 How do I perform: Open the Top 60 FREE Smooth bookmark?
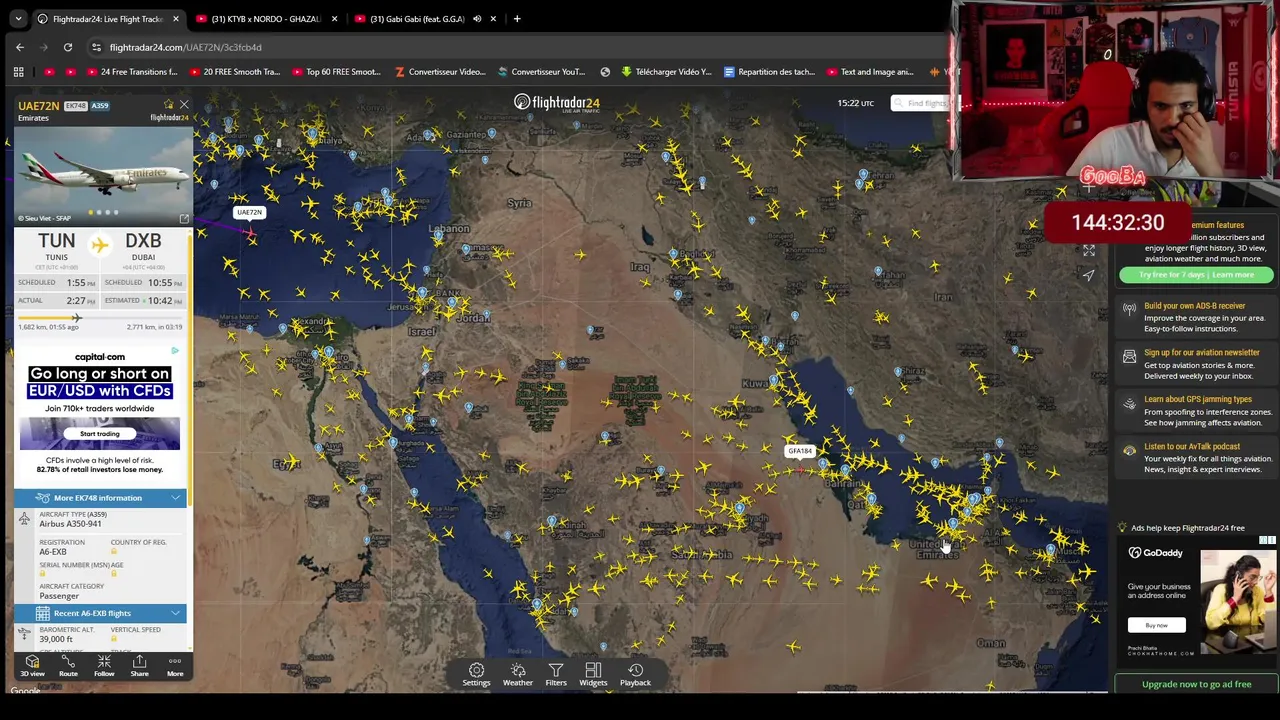tap(336, 72)
